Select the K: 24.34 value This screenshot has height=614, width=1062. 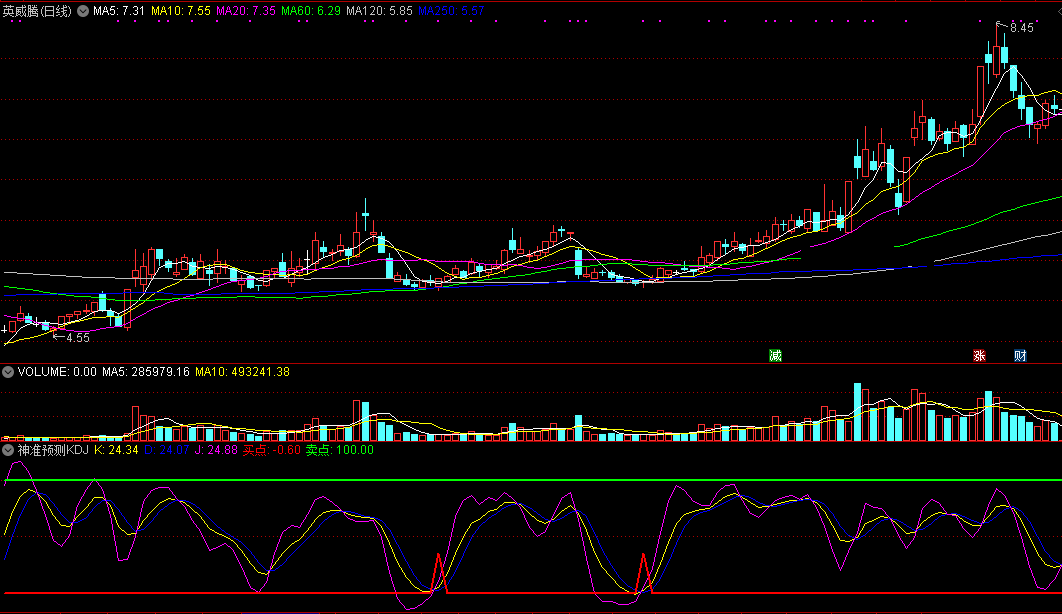point(116,450)
